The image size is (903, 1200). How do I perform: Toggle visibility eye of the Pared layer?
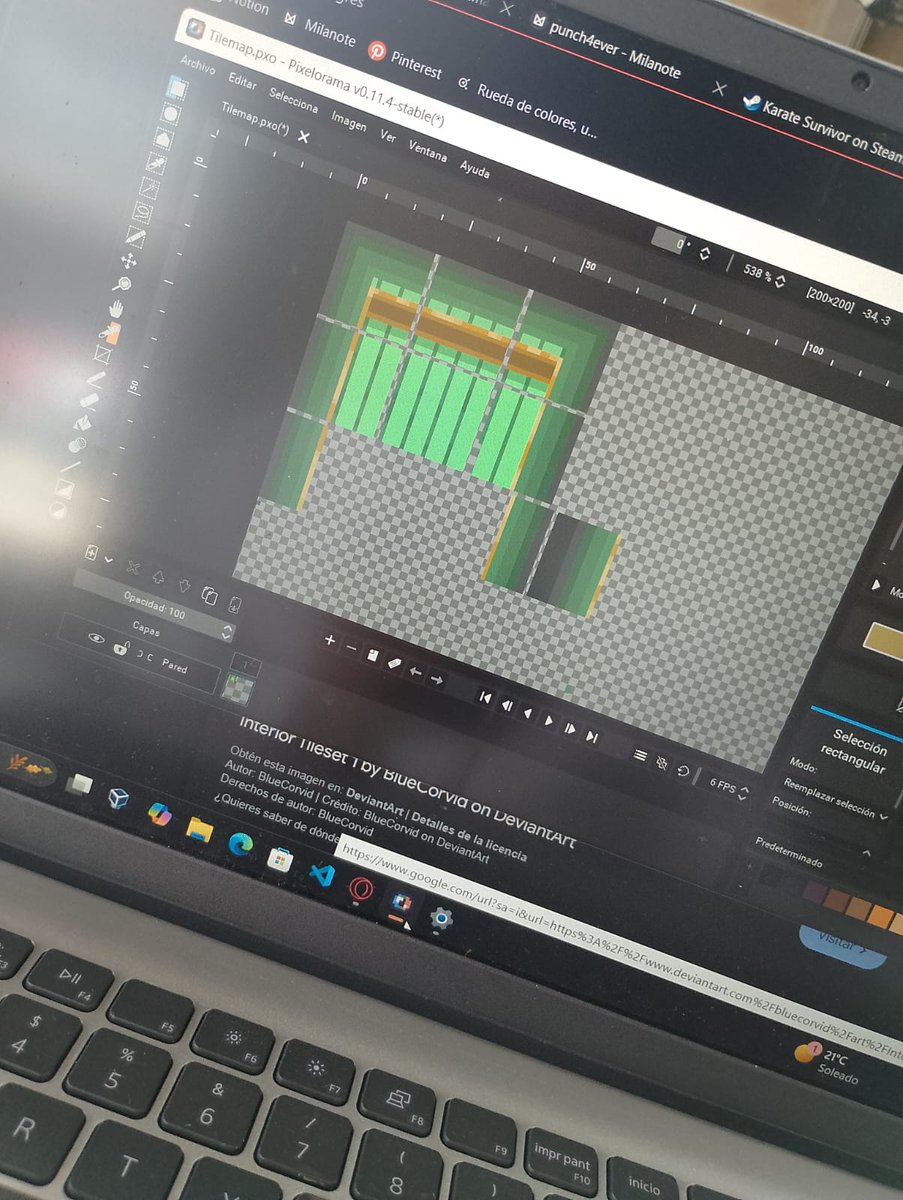point(96,638)
